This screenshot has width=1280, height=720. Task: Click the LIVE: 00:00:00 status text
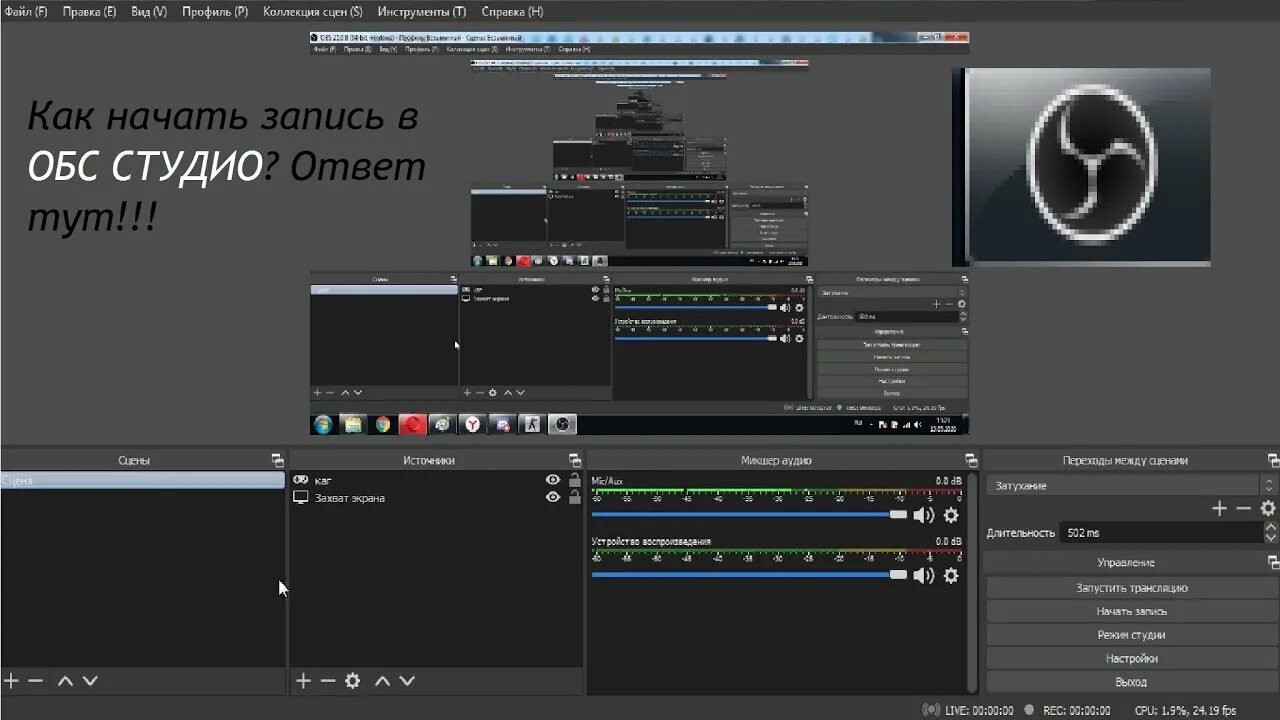[979, 711]
